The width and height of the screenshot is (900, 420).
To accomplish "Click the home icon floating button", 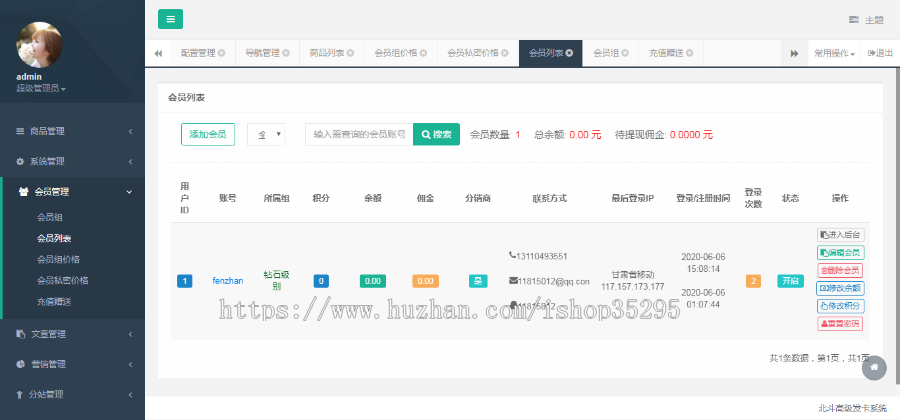I will click(874, 367).
